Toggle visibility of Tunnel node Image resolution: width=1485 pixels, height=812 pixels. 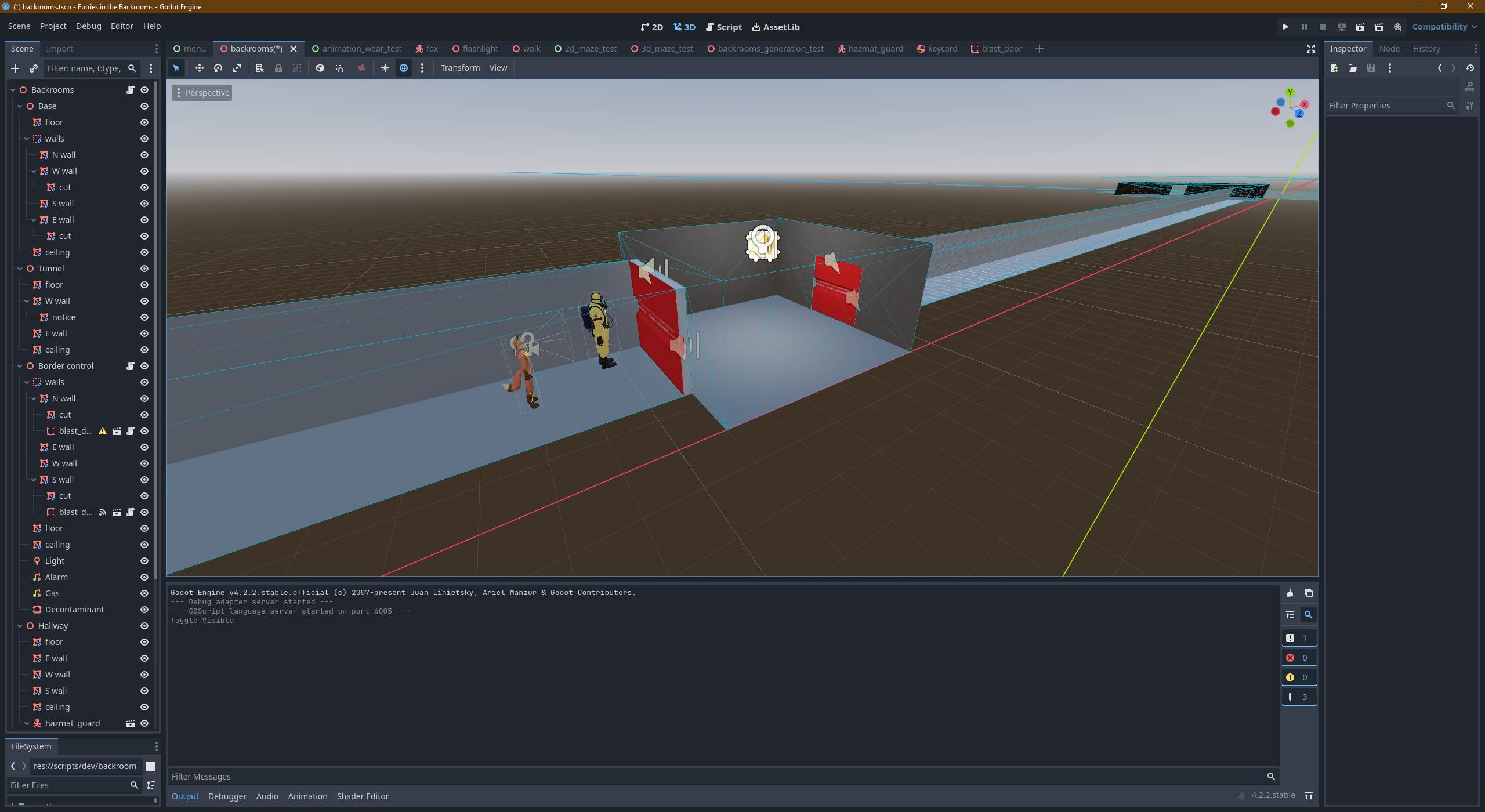click(144, 269)
